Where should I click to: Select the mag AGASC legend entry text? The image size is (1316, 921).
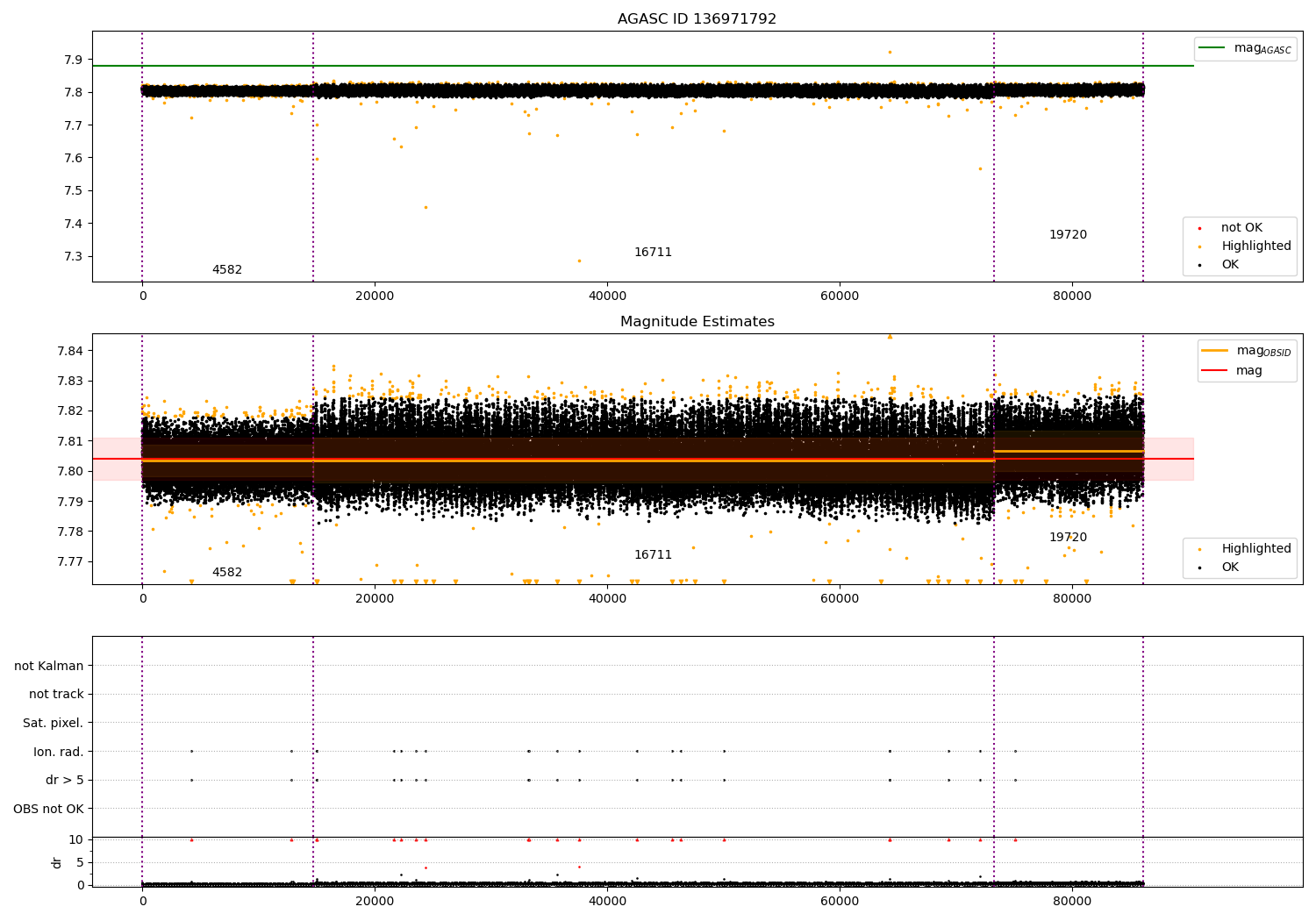(x=1262, y=48)
